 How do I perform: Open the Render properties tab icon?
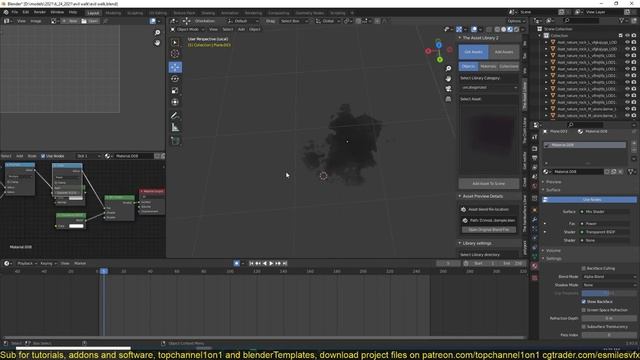(x=535, y=149)
